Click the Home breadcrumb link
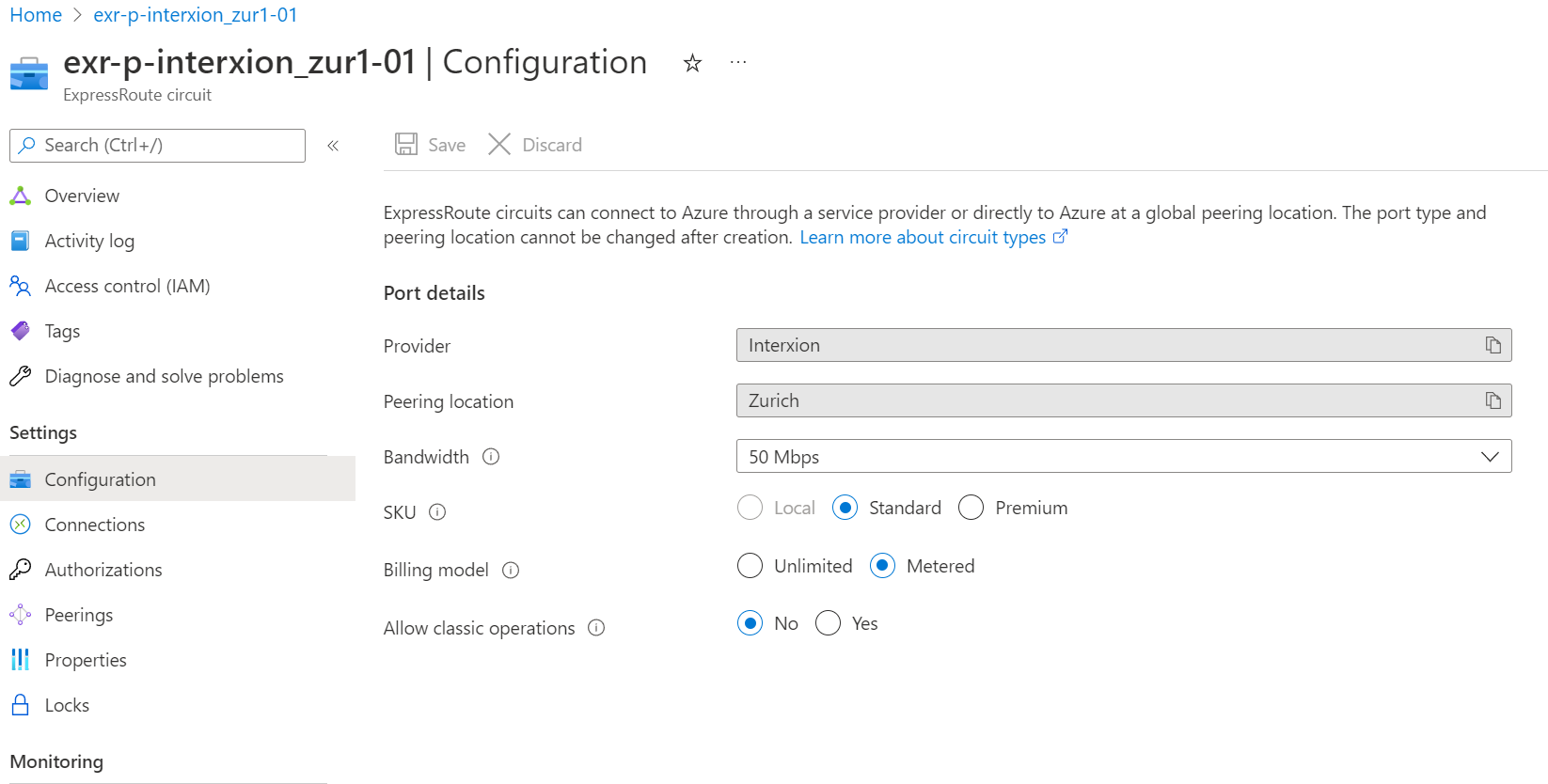This screenshot has height=784, width=1548. 36,15
